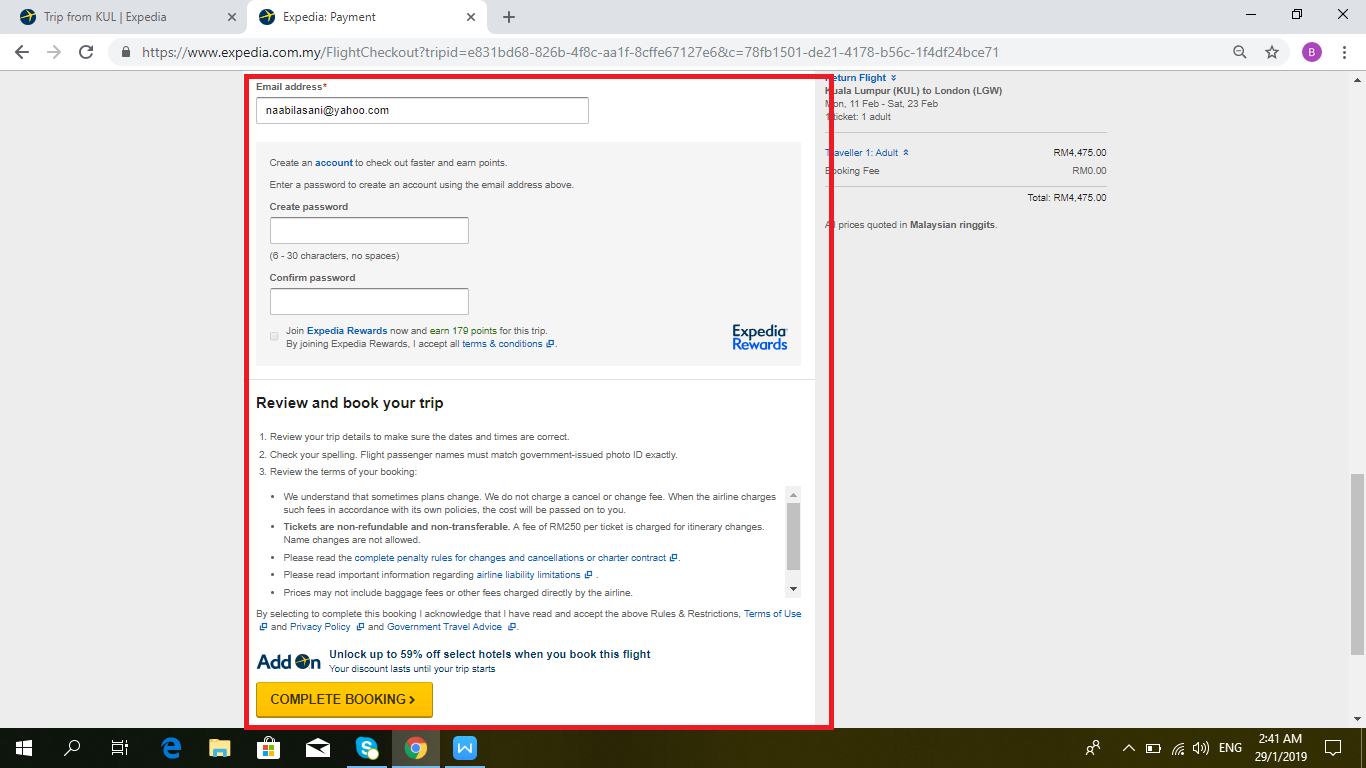Screen dimensions: 1366x768
Task: Open the zoom magnifier in address bar
Action: (1240, 52)
